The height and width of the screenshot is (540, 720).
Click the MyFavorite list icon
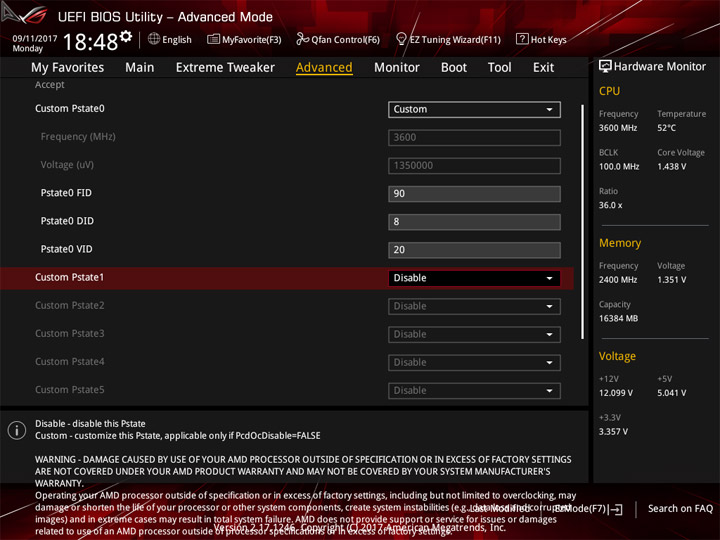(x=213, y=39)
